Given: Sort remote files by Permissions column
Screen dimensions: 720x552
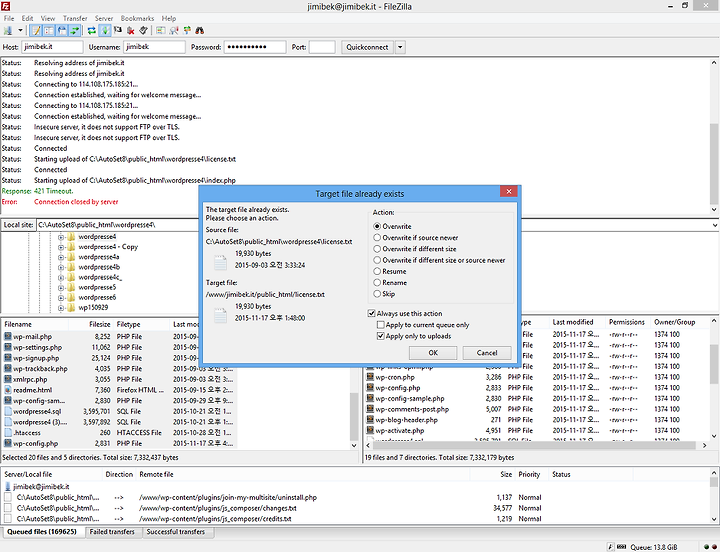Looking at the screenshot, I should (627, 322).
